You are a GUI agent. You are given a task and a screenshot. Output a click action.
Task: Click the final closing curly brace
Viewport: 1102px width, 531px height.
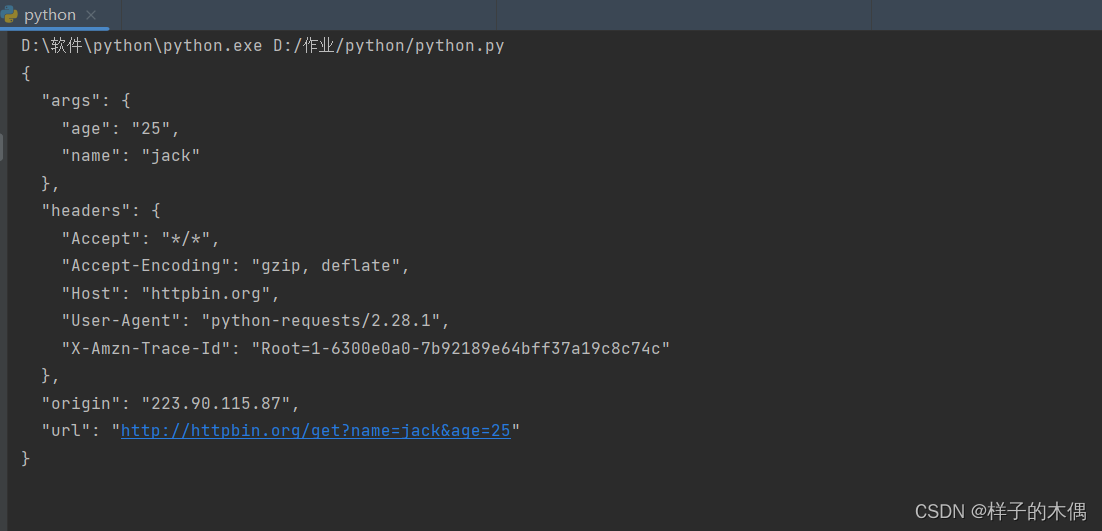pyautogui.click(x=26, y=459)
